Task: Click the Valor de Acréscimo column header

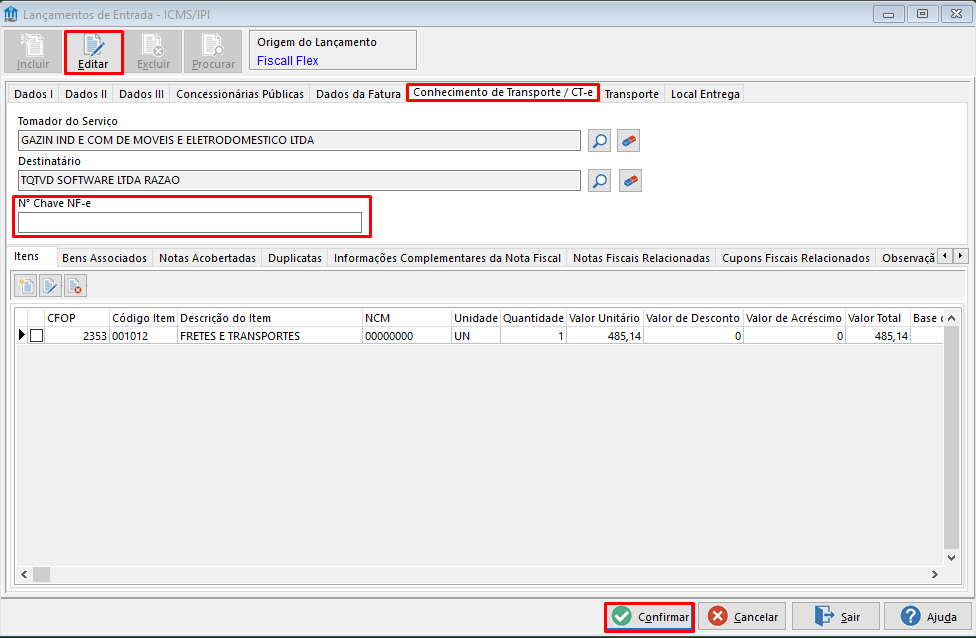Action: (794, 318)
